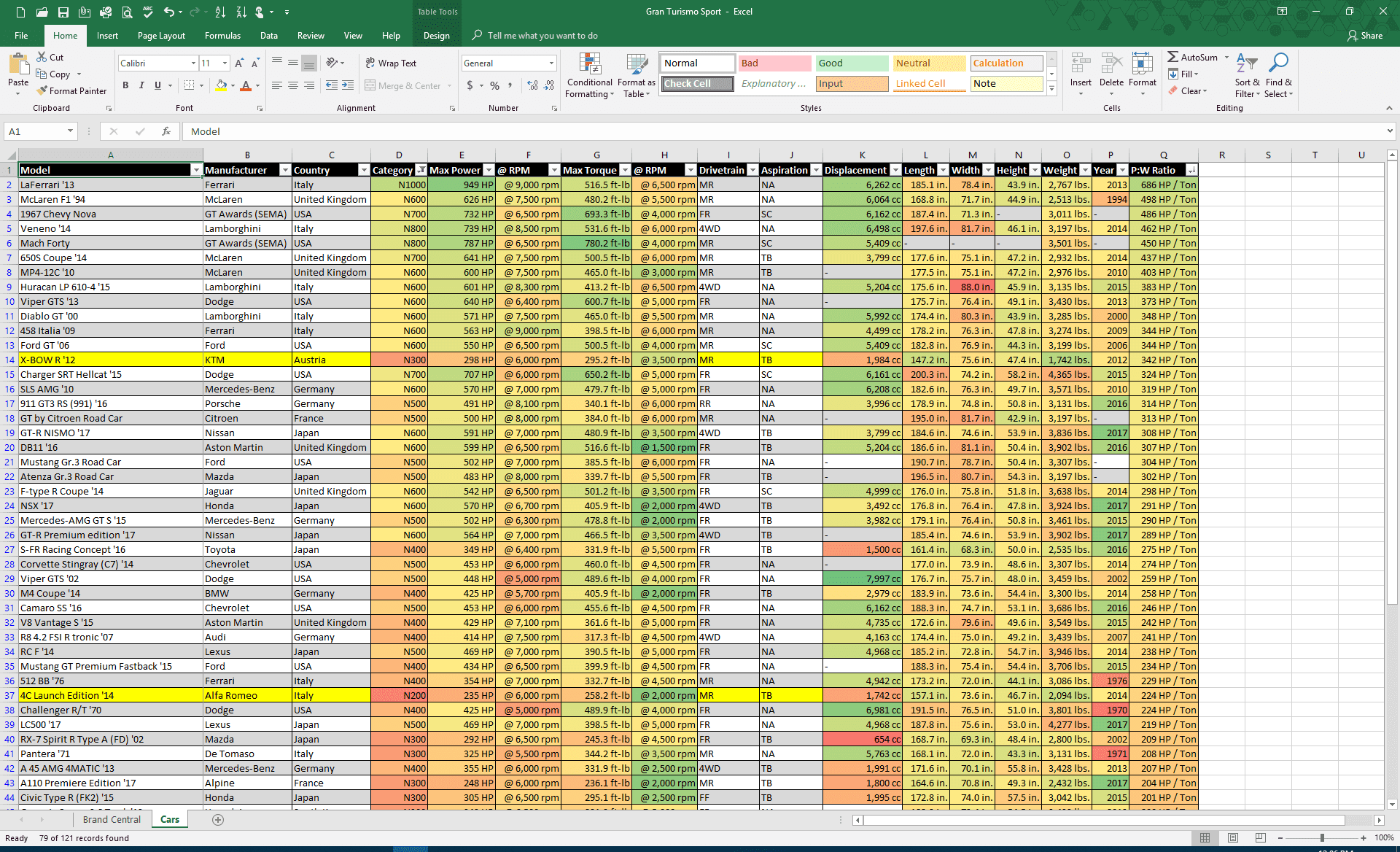Open the Table Tools Design tab

pyautogui.click(x=436, y=35)
